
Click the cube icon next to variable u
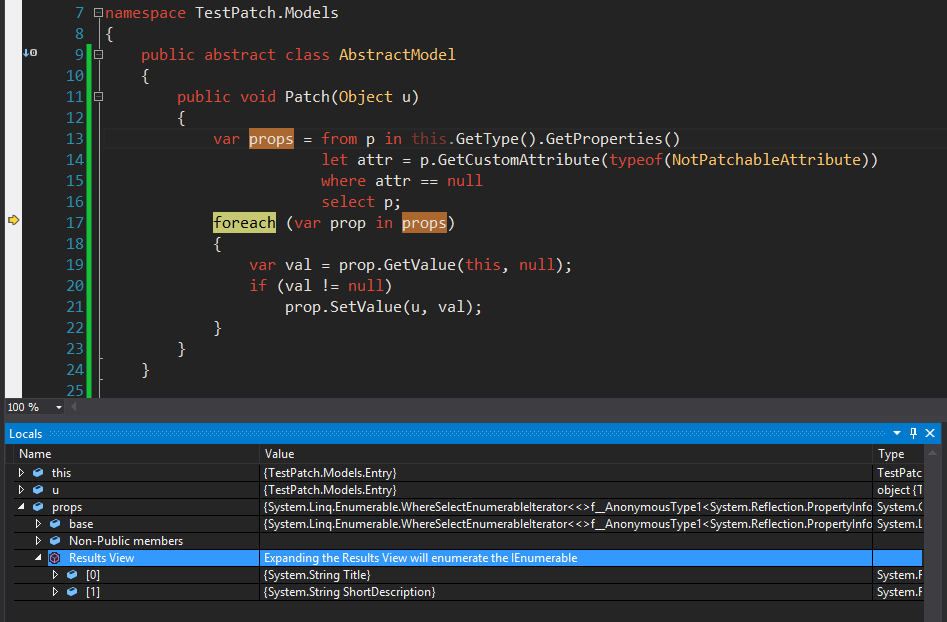pyautogui.click(x=37, y=489)
